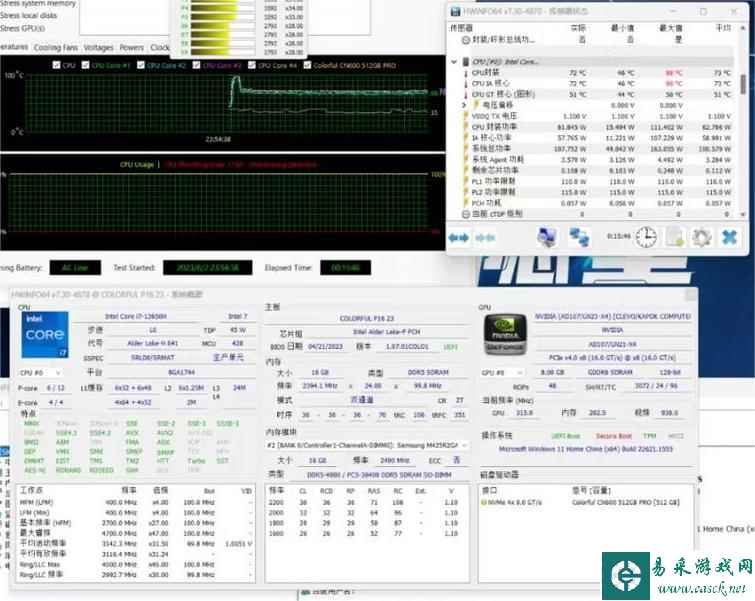Click the computer monitors icon in HWiNFO toolbar

pyautogui.click(x=547, y=237)
